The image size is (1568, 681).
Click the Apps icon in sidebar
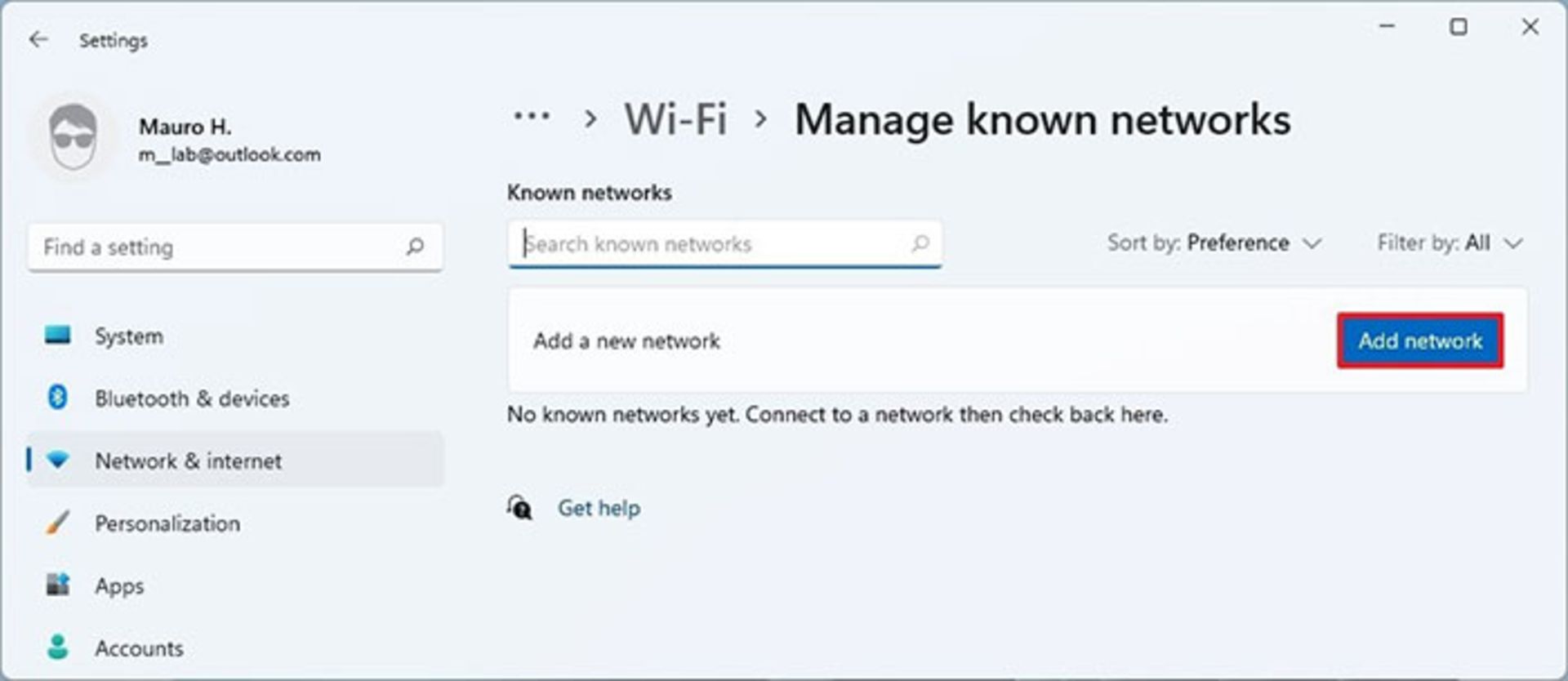click(57, 585)
